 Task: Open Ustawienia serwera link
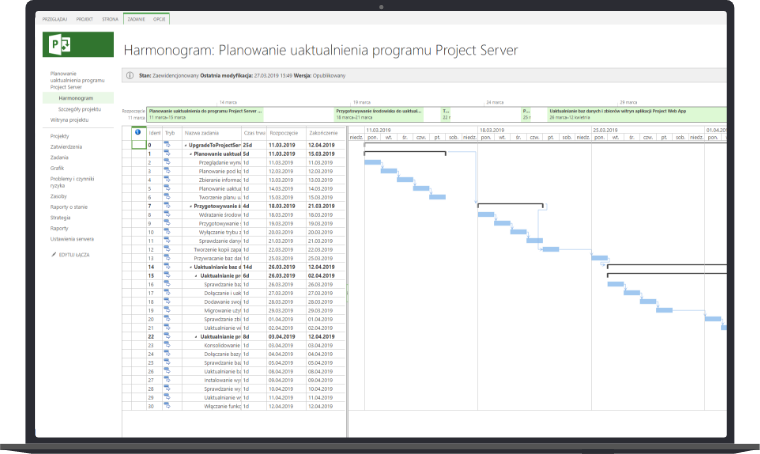click(72, 239)
